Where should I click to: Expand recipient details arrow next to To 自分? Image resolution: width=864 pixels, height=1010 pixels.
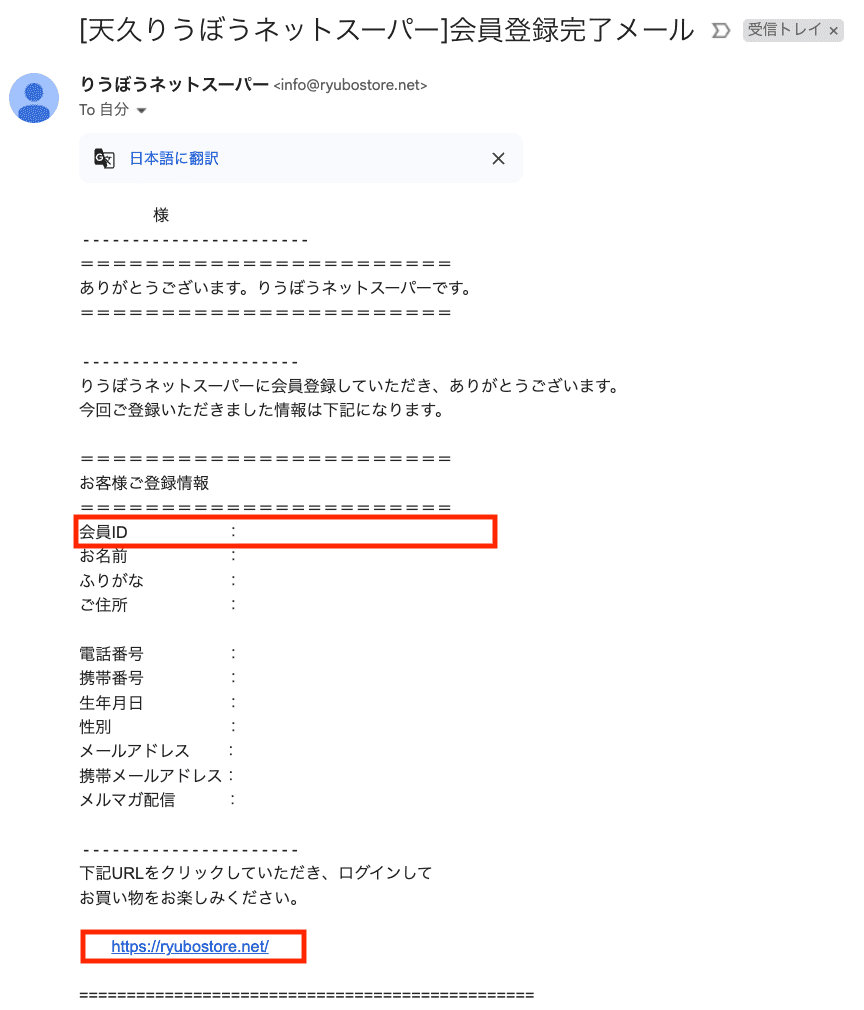(x=141, y=111)
